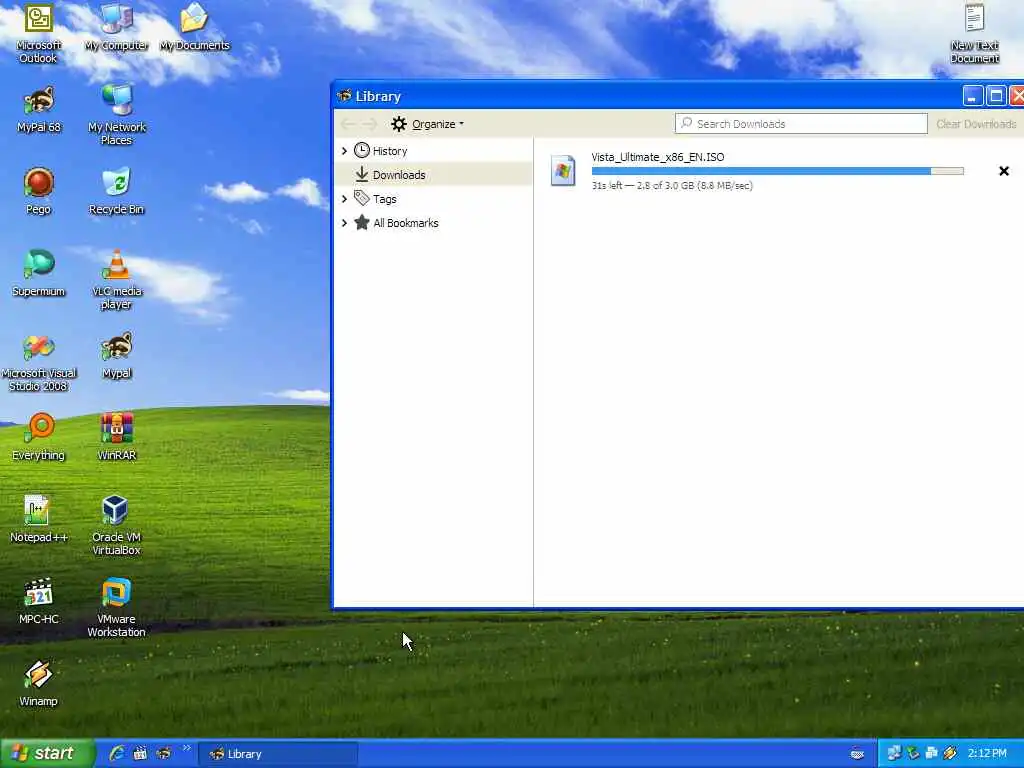Select History in Library sidebar
Image resolution: width=1024 pixels, height=768 pixels.
[x=390, y=151]
